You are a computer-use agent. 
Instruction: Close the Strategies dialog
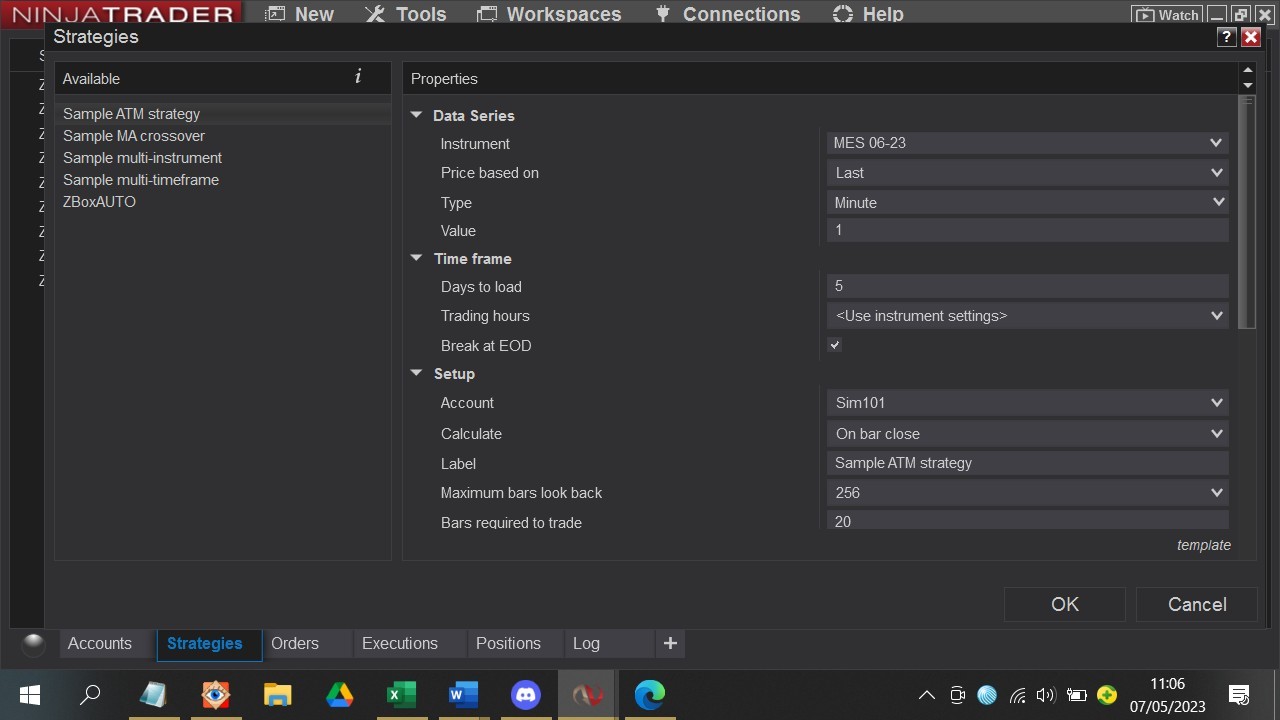[x=1251, y=37]
